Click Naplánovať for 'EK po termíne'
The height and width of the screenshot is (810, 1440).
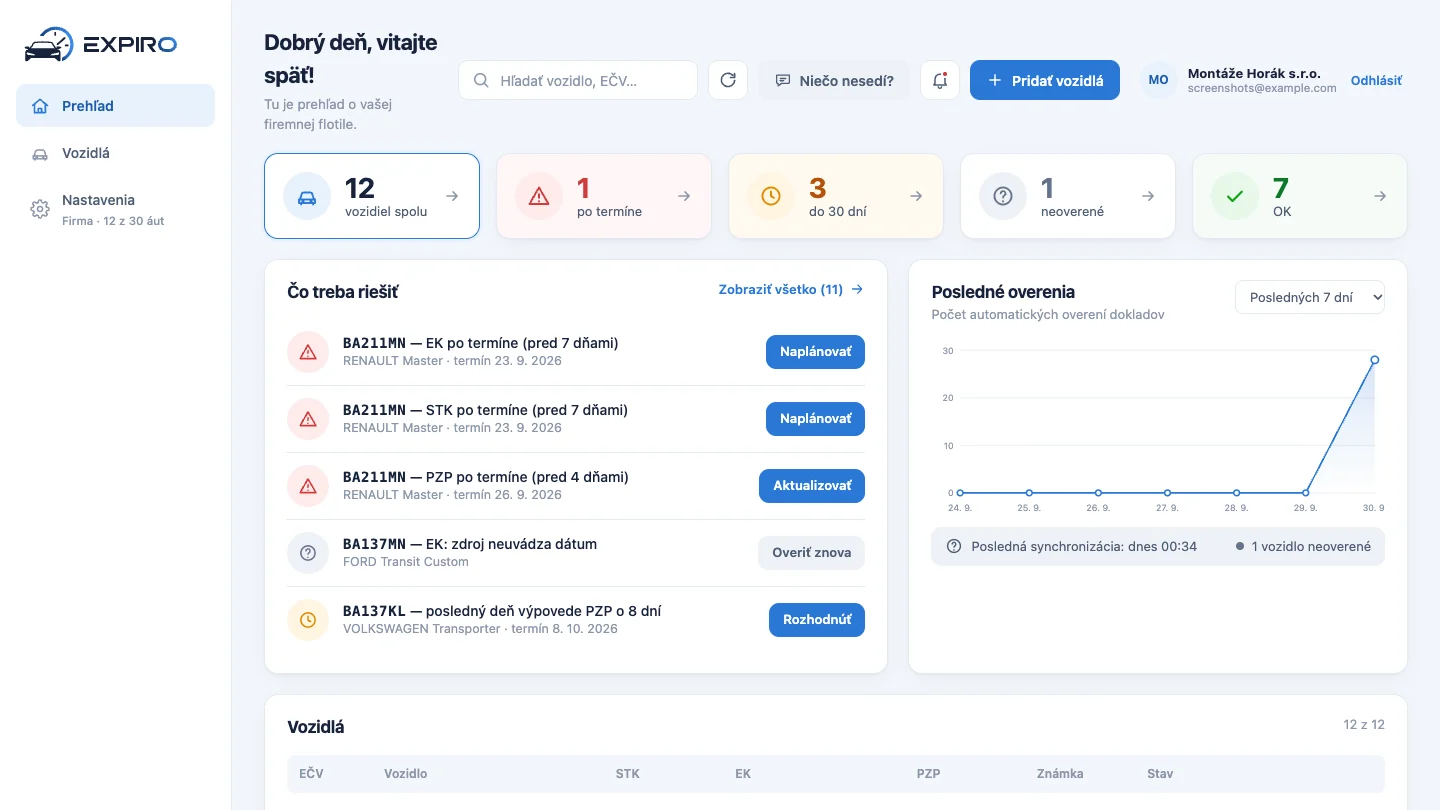click(x=815, y=352)
